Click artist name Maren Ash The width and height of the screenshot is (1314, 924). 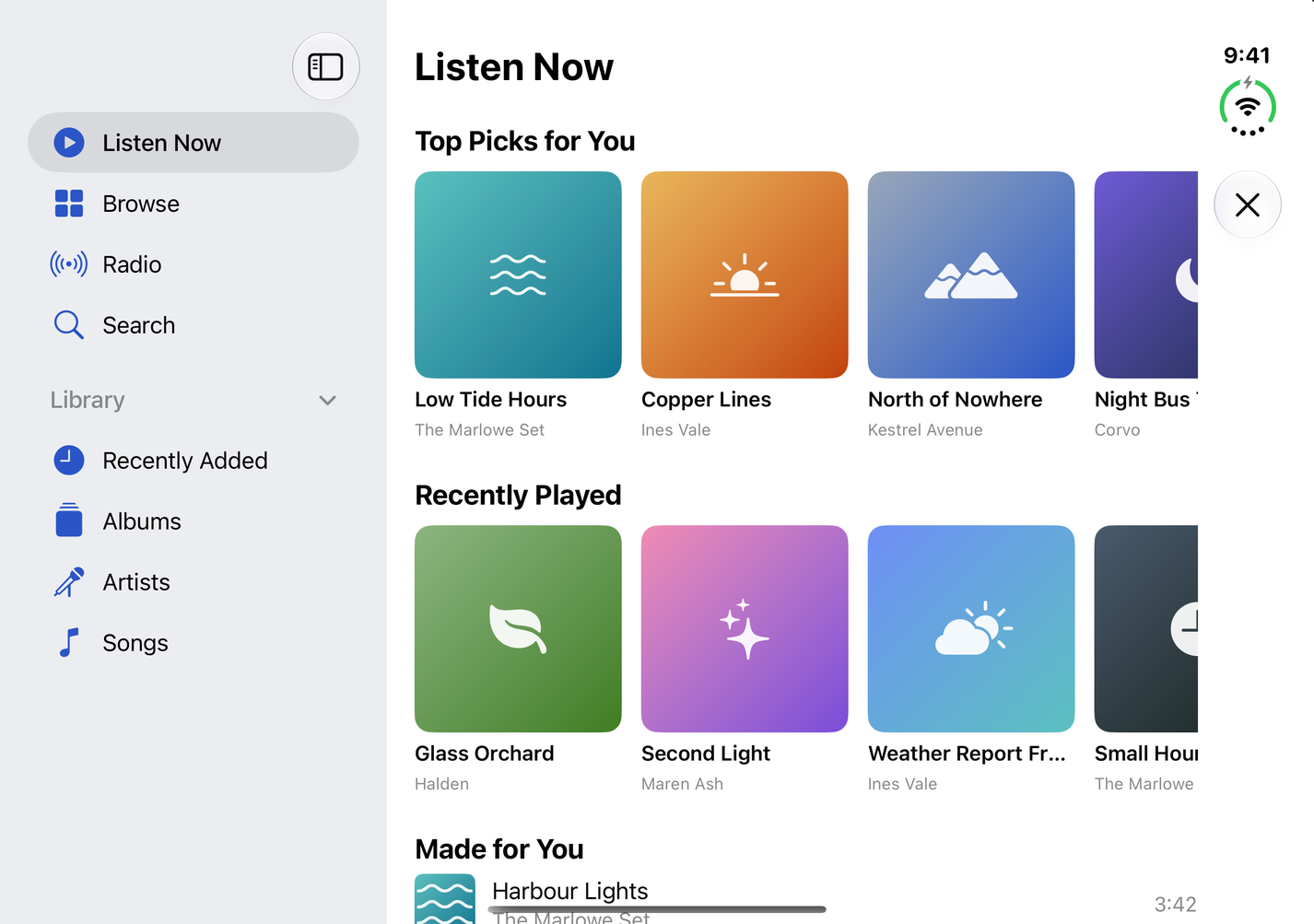pos(683,784)
